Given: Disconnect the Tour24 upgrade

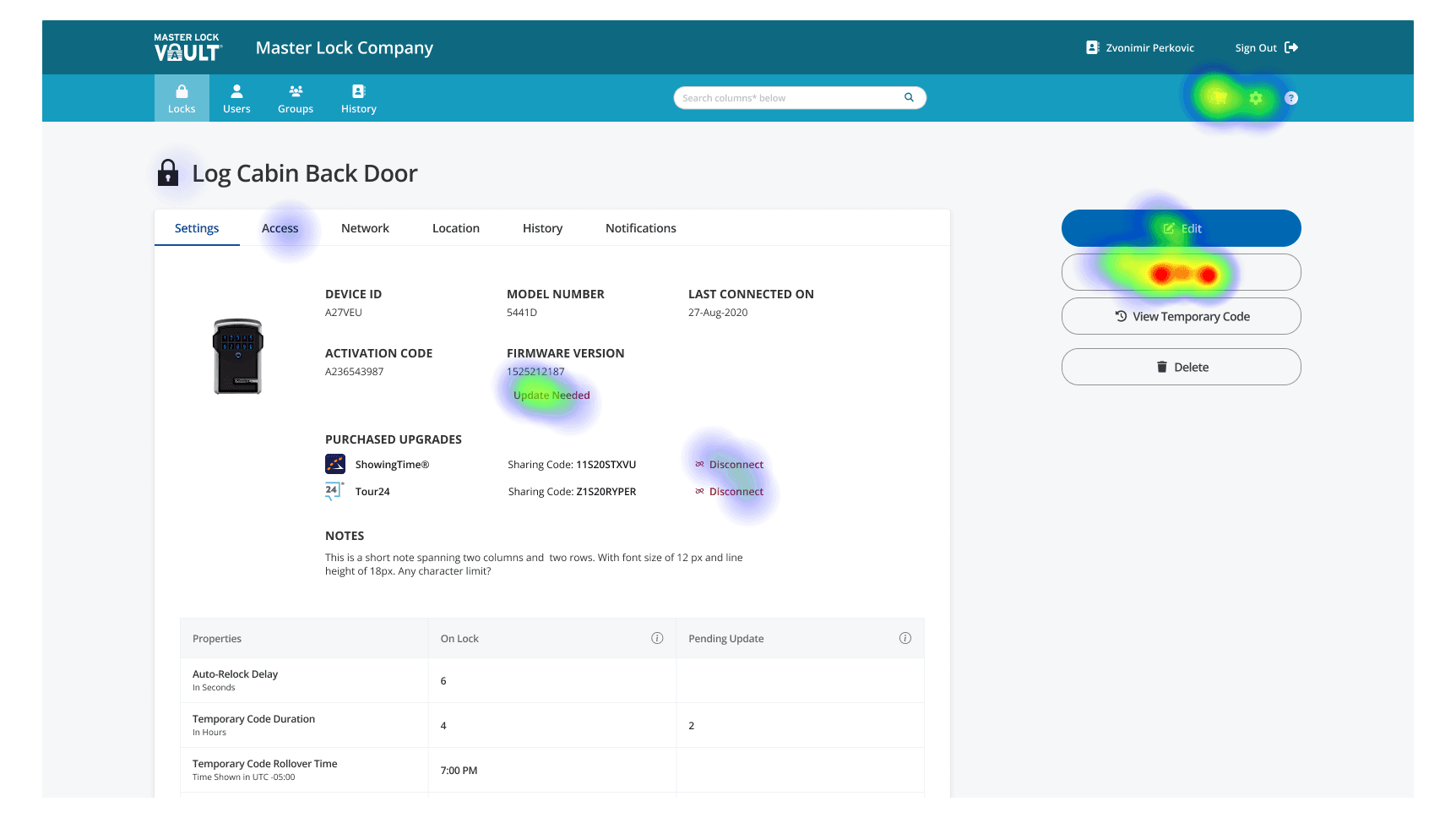Looking at the screenshot, I should click(x=729, y=491).
